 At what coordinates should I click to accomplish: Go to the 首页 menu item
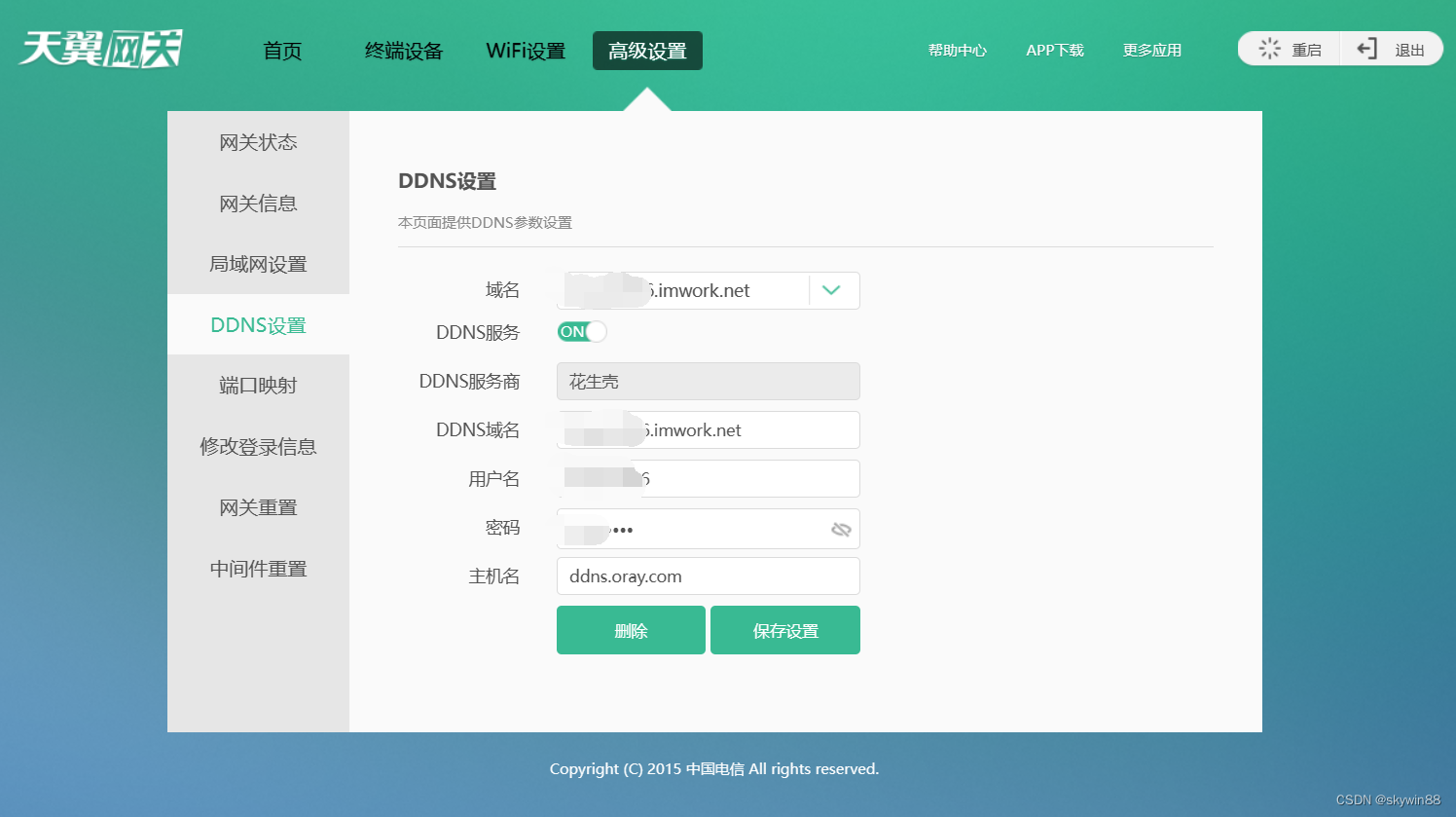pos(281,51)
